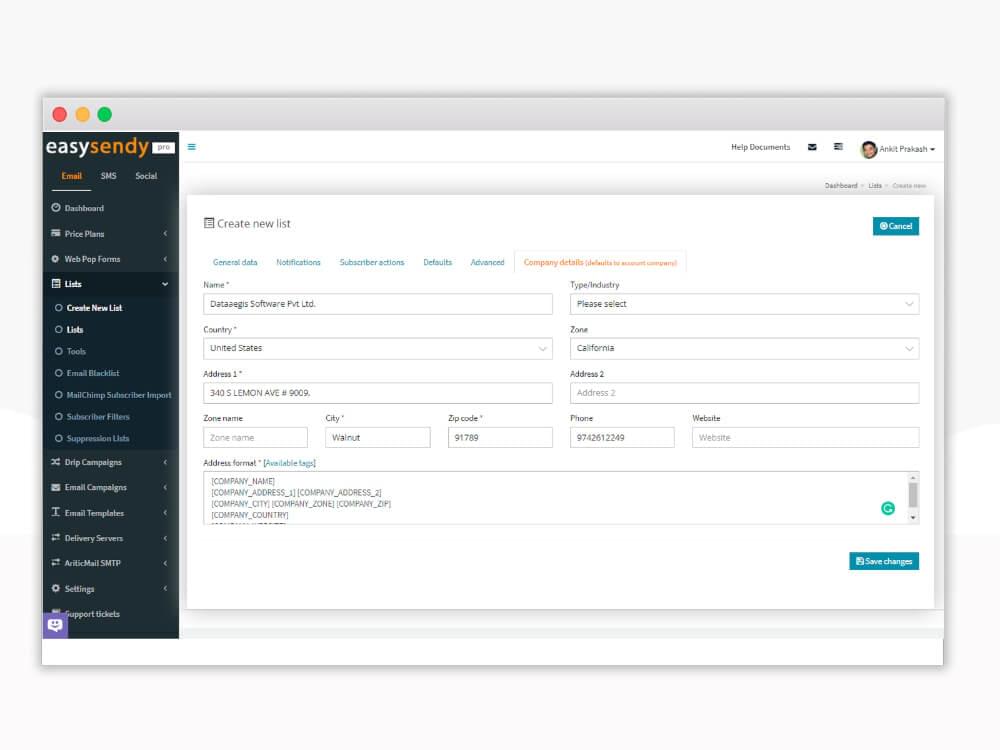Switch to the Defaults tab

(438, 262)
